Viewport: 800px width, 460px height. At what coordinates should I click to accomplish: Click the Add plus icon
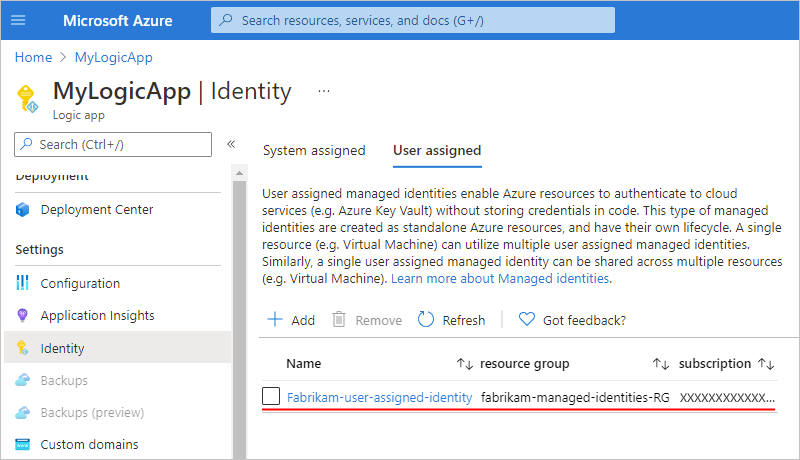tap(275, 320)
